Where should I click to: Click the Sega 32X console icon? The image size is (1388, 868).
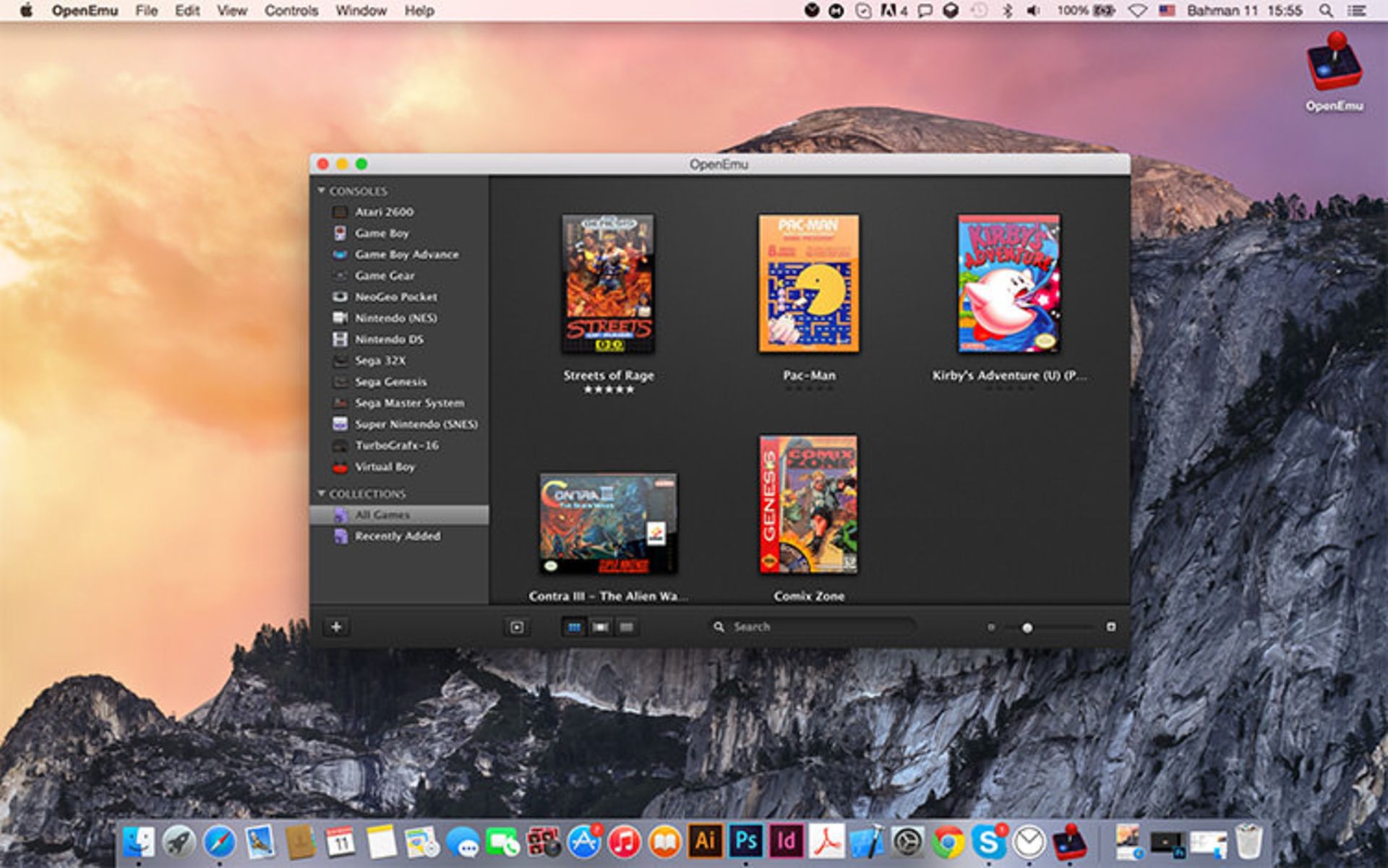[340, 361]
